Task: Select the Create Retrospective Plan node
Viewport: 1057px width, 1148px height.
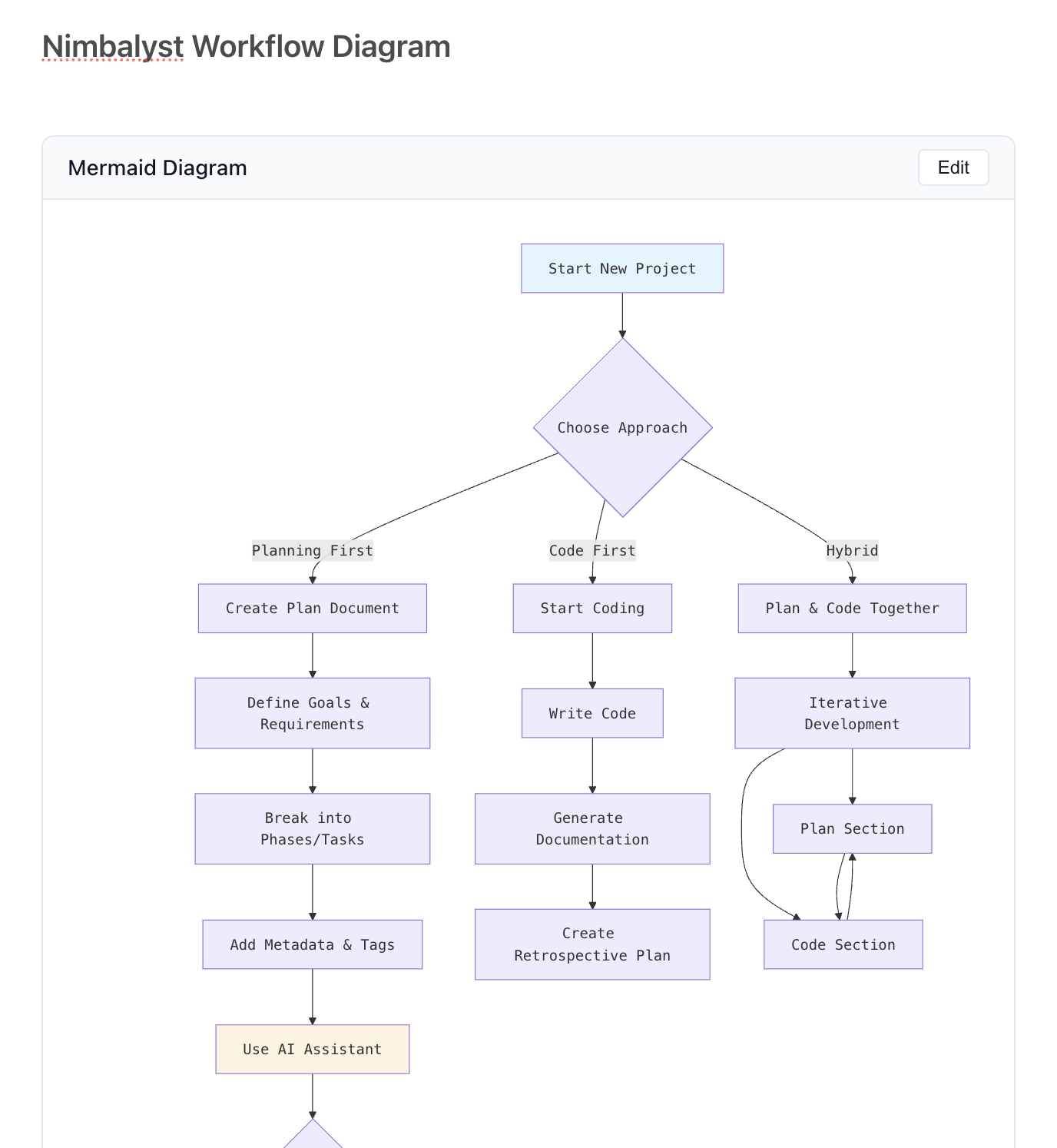Action: [591, 944]
